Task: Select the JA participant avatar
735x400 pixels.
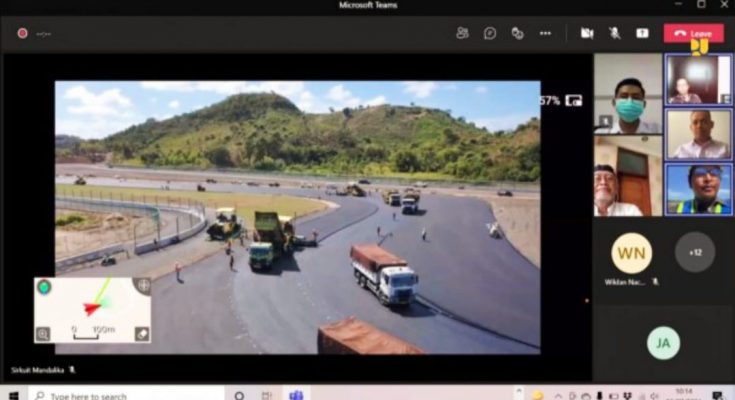Action: [x=662, y=342]
